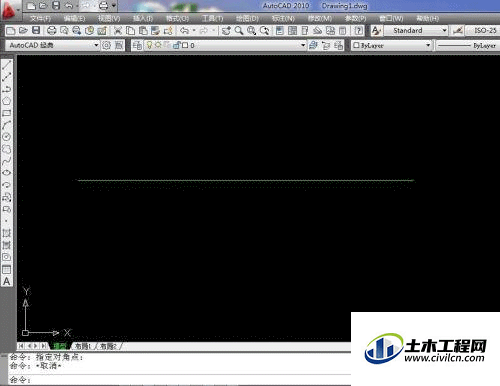Image resolution: width=500 pixels, height=386 pixels.
Task: Select the Spline draw tool
Action: click(x=7, y=161)
